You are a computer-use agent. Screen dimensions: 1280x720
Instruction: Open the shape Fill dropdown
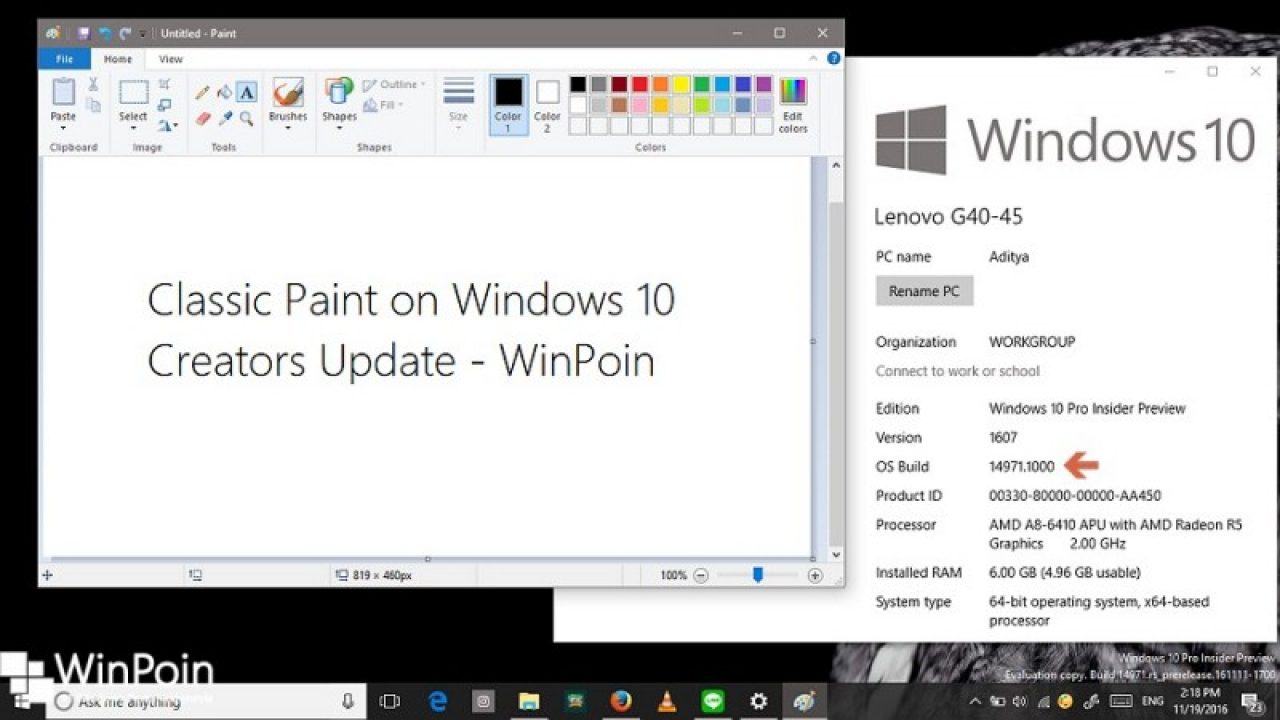point(384,105)
